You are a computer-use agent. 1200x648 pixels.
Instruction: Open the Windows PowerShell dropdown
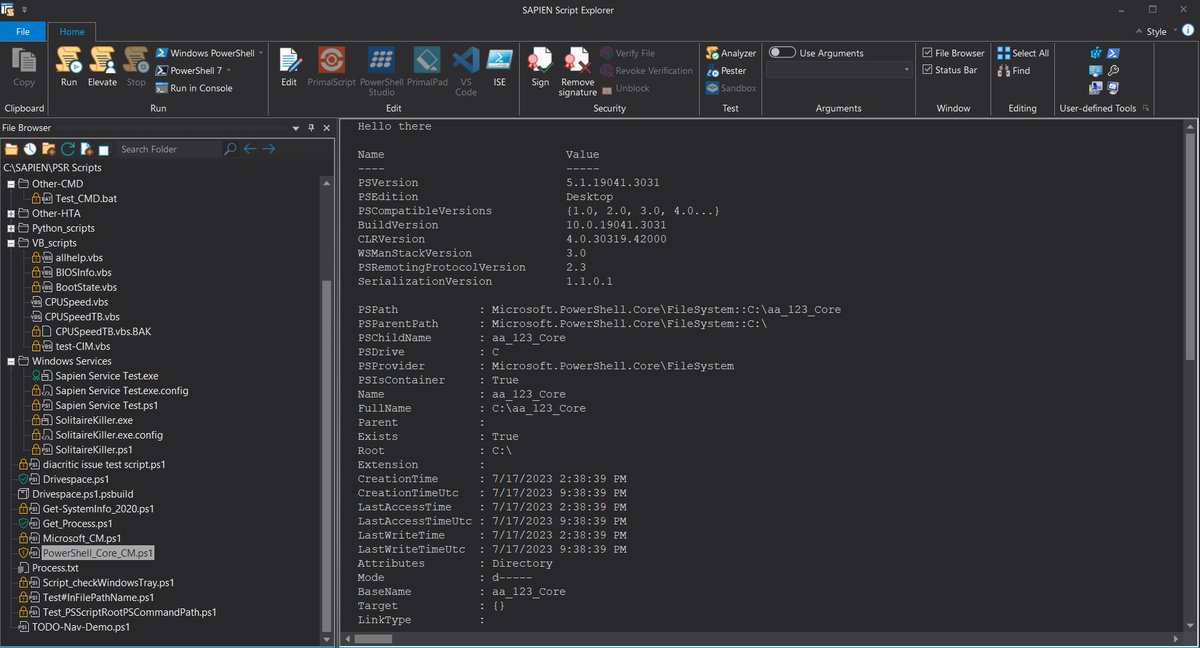261,53
